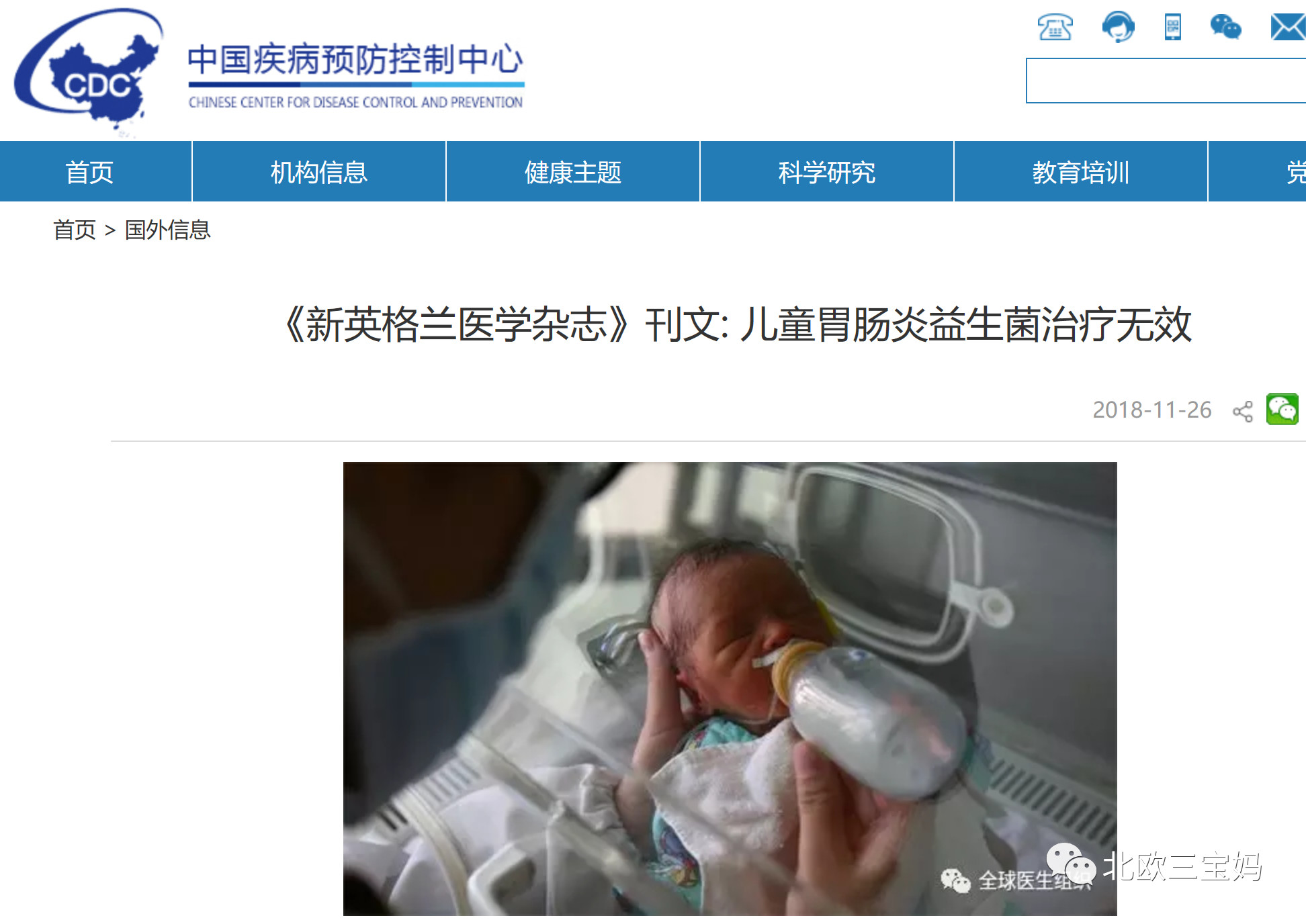Select the 健康主题 menu item
The image size is (1306, 924).
[x=573, y=172]
